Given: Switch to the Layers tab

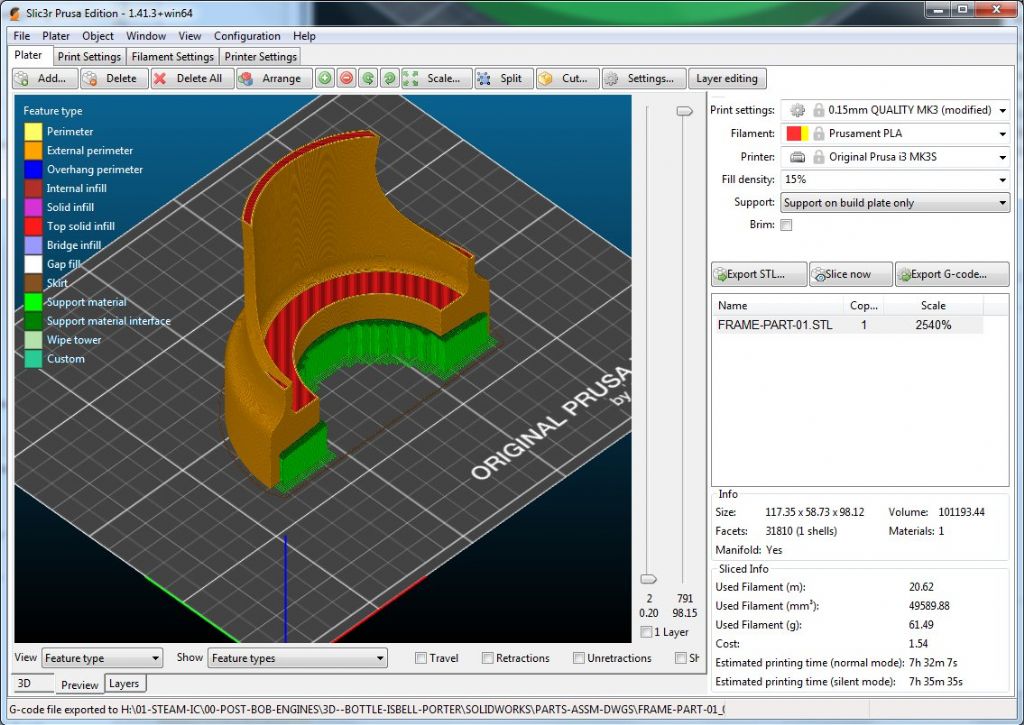Looking at the screenshot, I should [124, 684].
